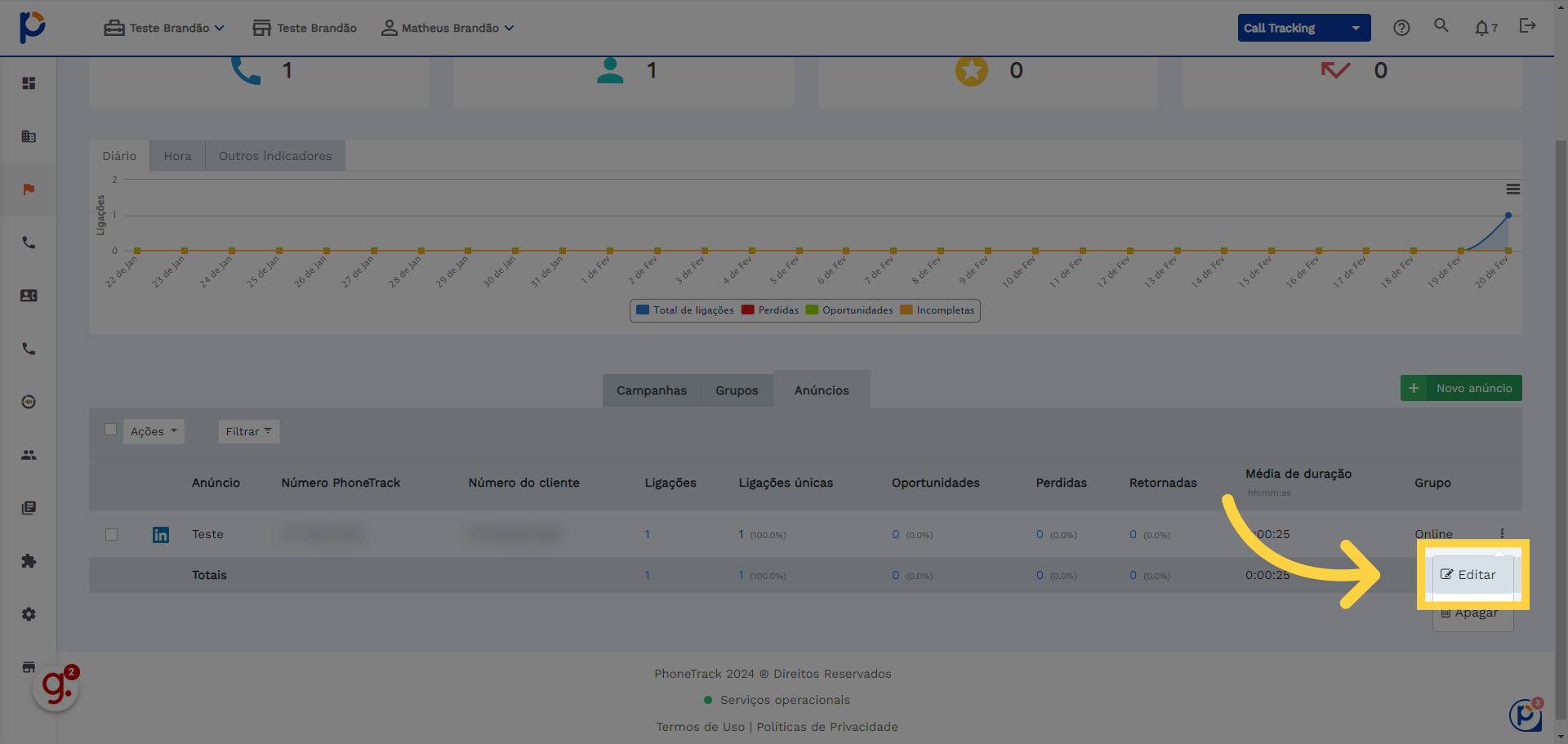Click the LinkedIn icon in Teste row

(161, 535)
